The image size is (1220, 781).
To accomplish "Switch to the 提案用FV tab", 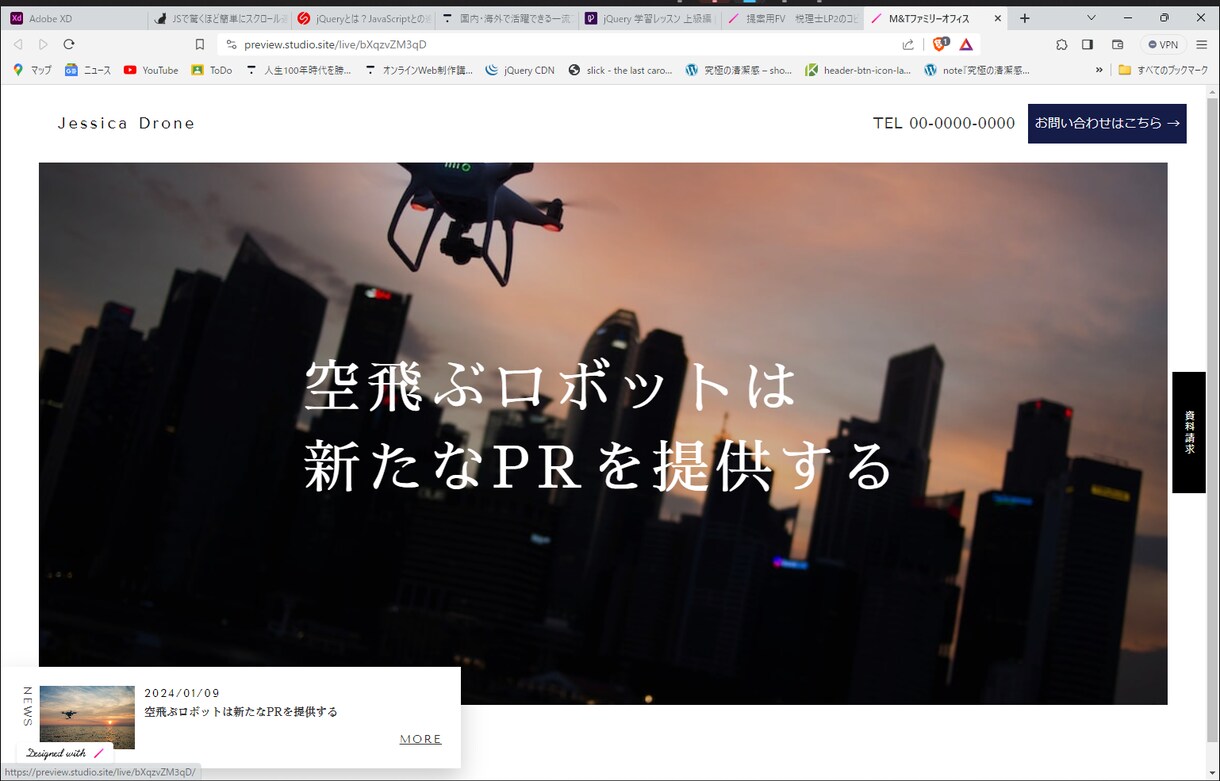I will pos(792,18).
